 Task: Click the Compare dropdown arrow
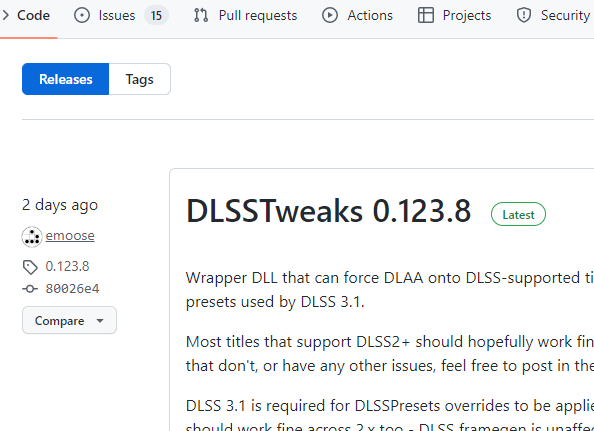tap(100, 321)
